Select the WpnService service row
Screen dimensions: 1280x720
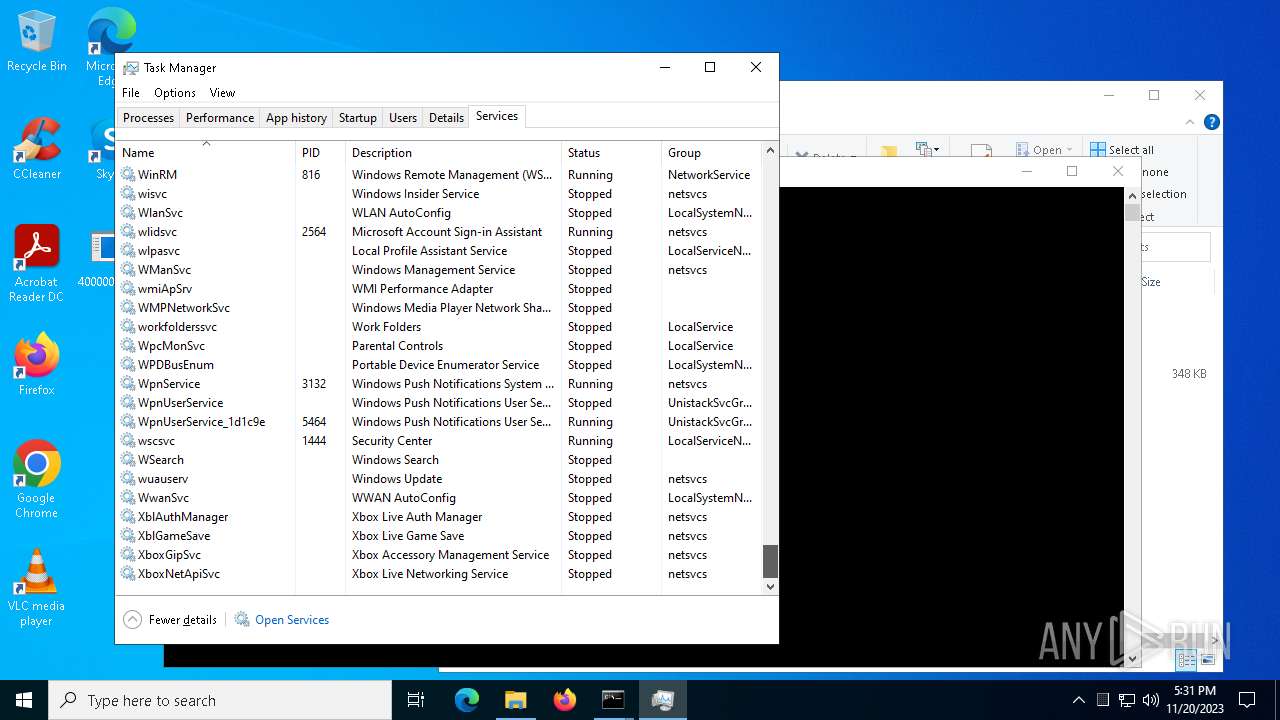click(x=439, y=384)
